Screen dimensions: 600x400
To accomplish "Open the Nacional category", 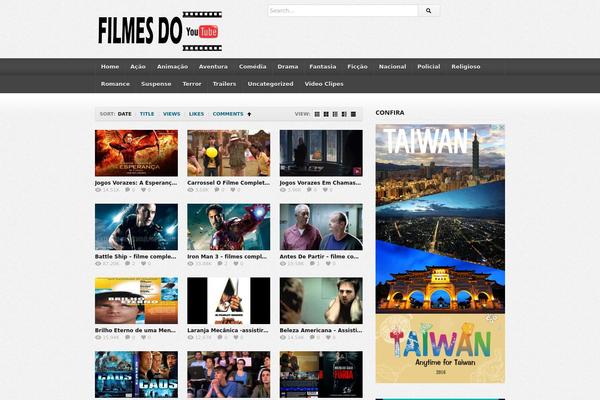I will pos(392,67).
